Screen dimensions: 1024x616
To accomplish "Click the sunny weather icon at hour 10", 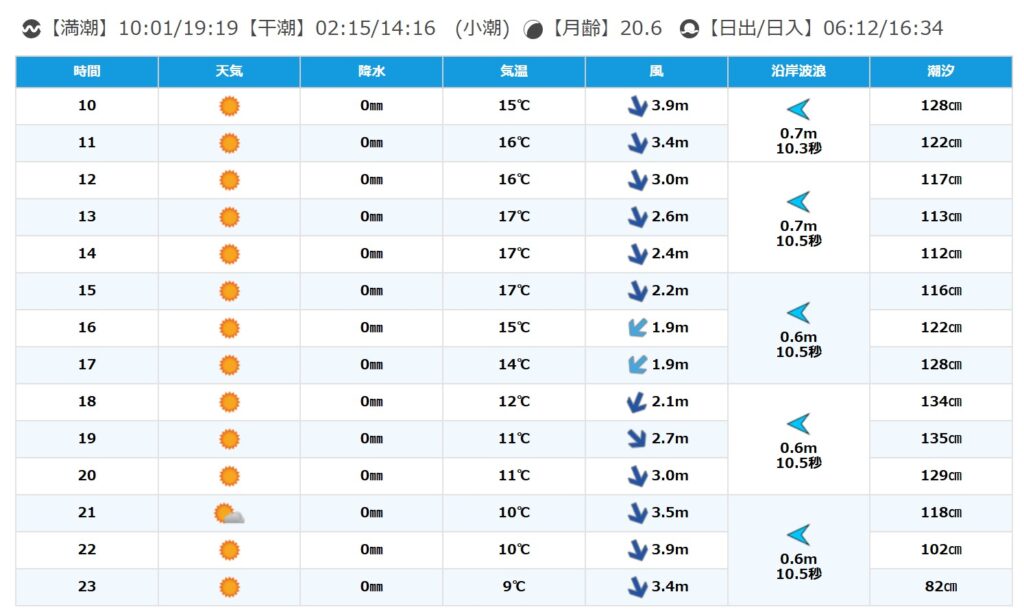I will click(x=229, y=106).
